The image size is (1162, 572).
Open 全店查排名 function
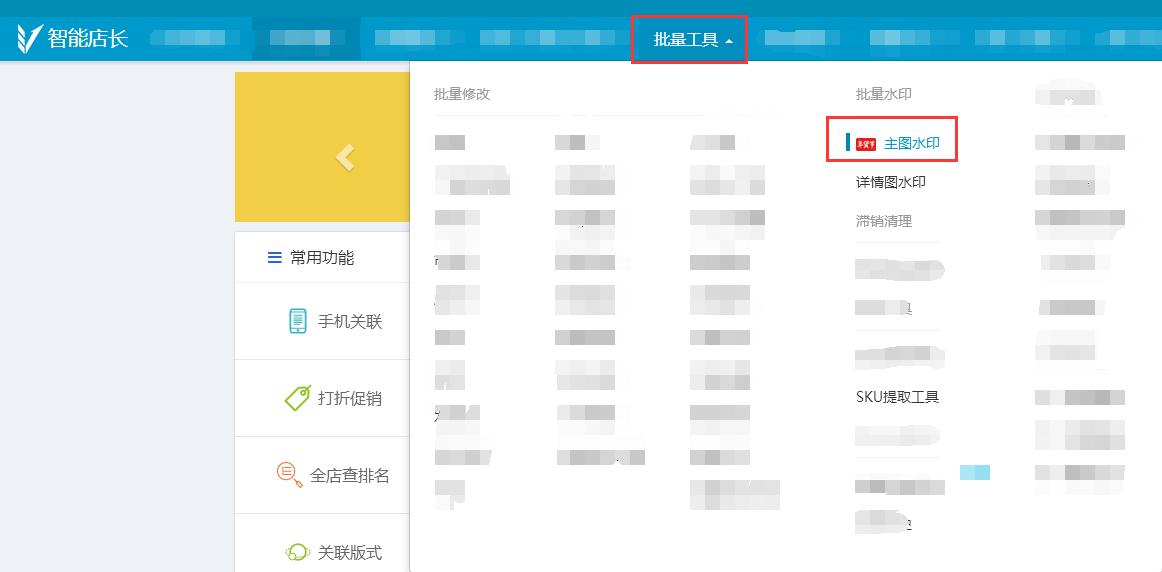(x=350, y=476)
